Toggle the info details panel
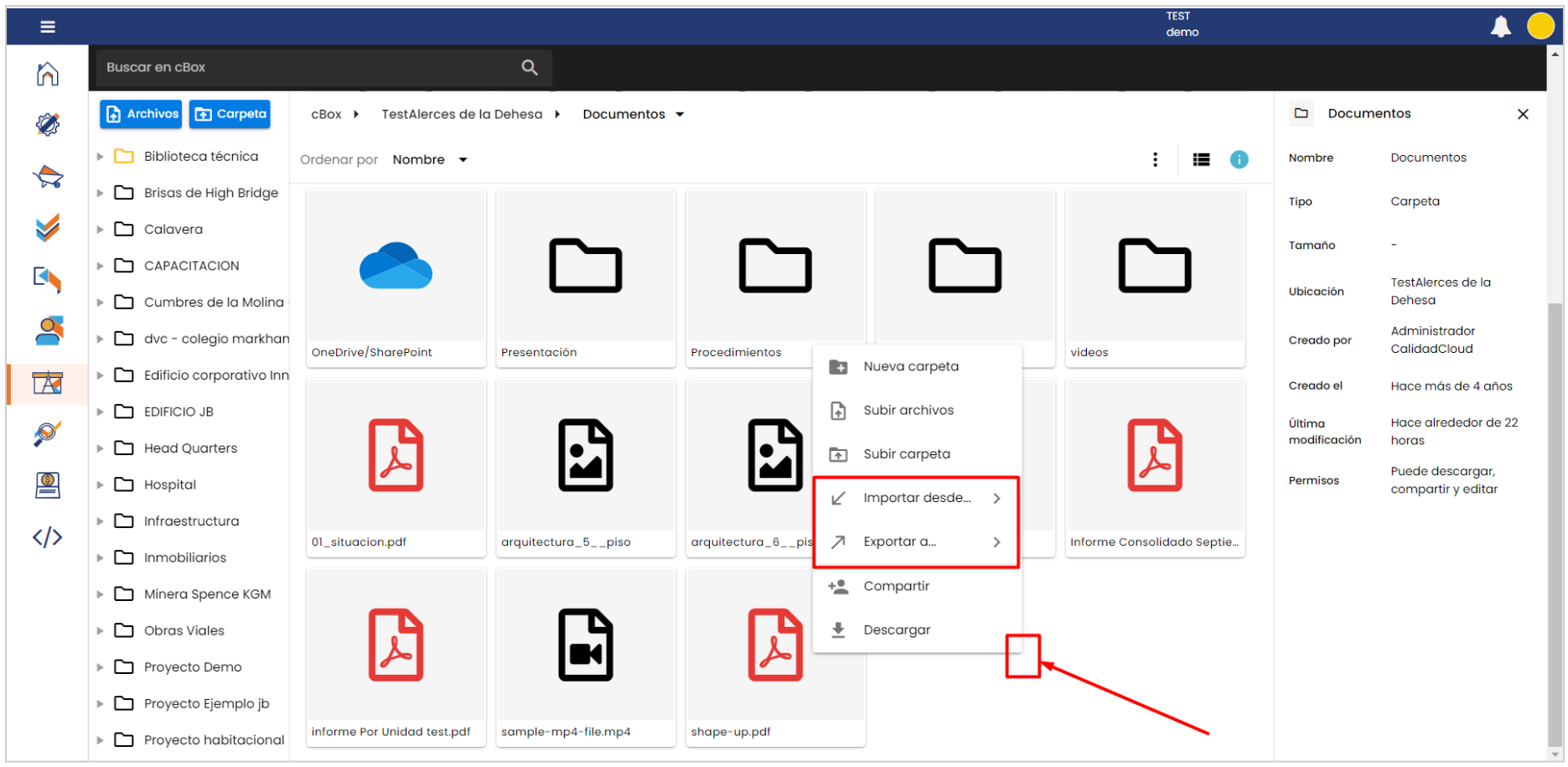Screen dimensions: 1568x767 pos(1239,159)
